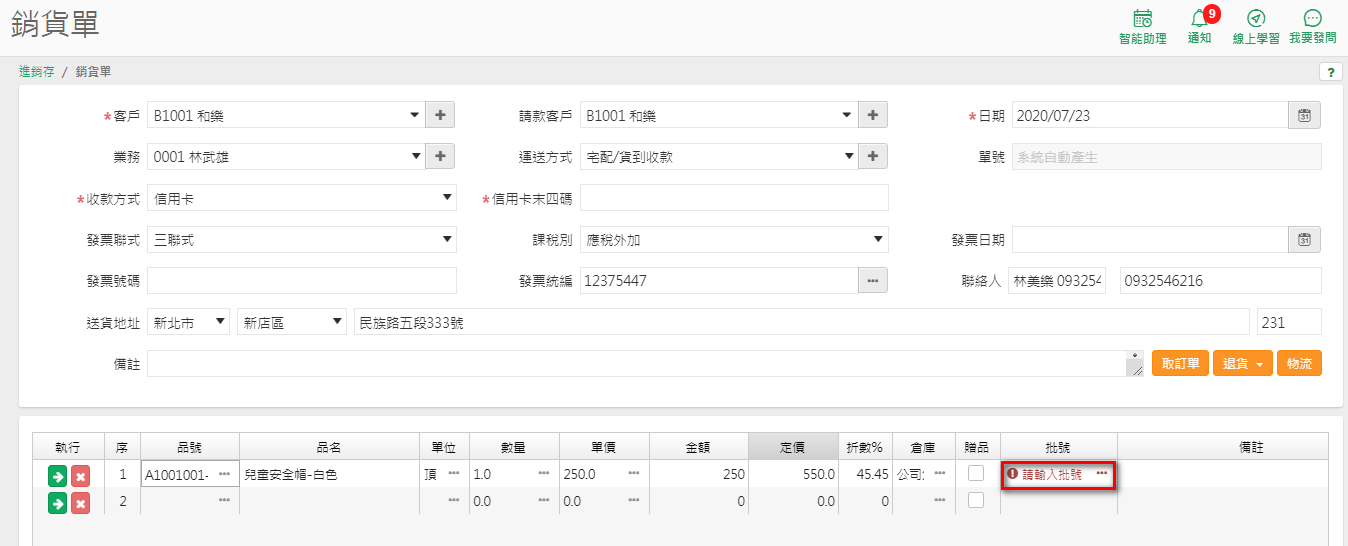Click the 發票號碼 input field

pos(302,281)
